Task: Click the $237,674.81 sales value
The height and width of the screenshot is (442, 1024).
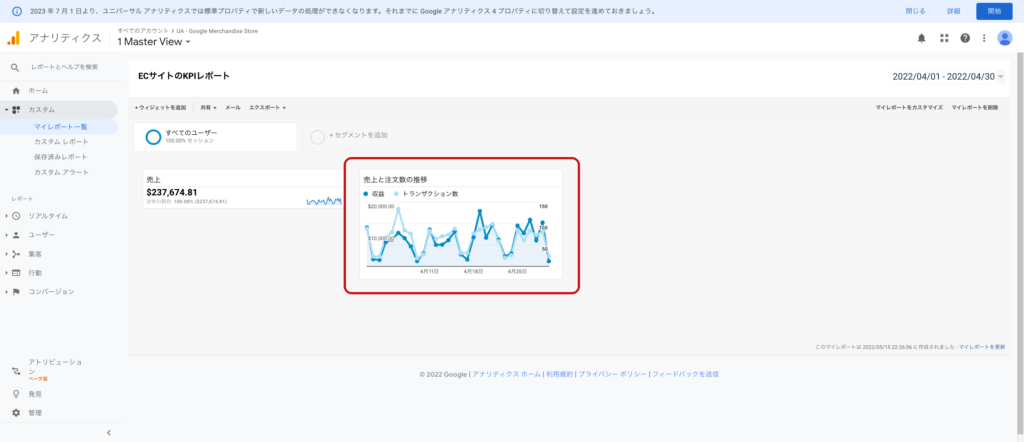Action: [x=172, y=193]
